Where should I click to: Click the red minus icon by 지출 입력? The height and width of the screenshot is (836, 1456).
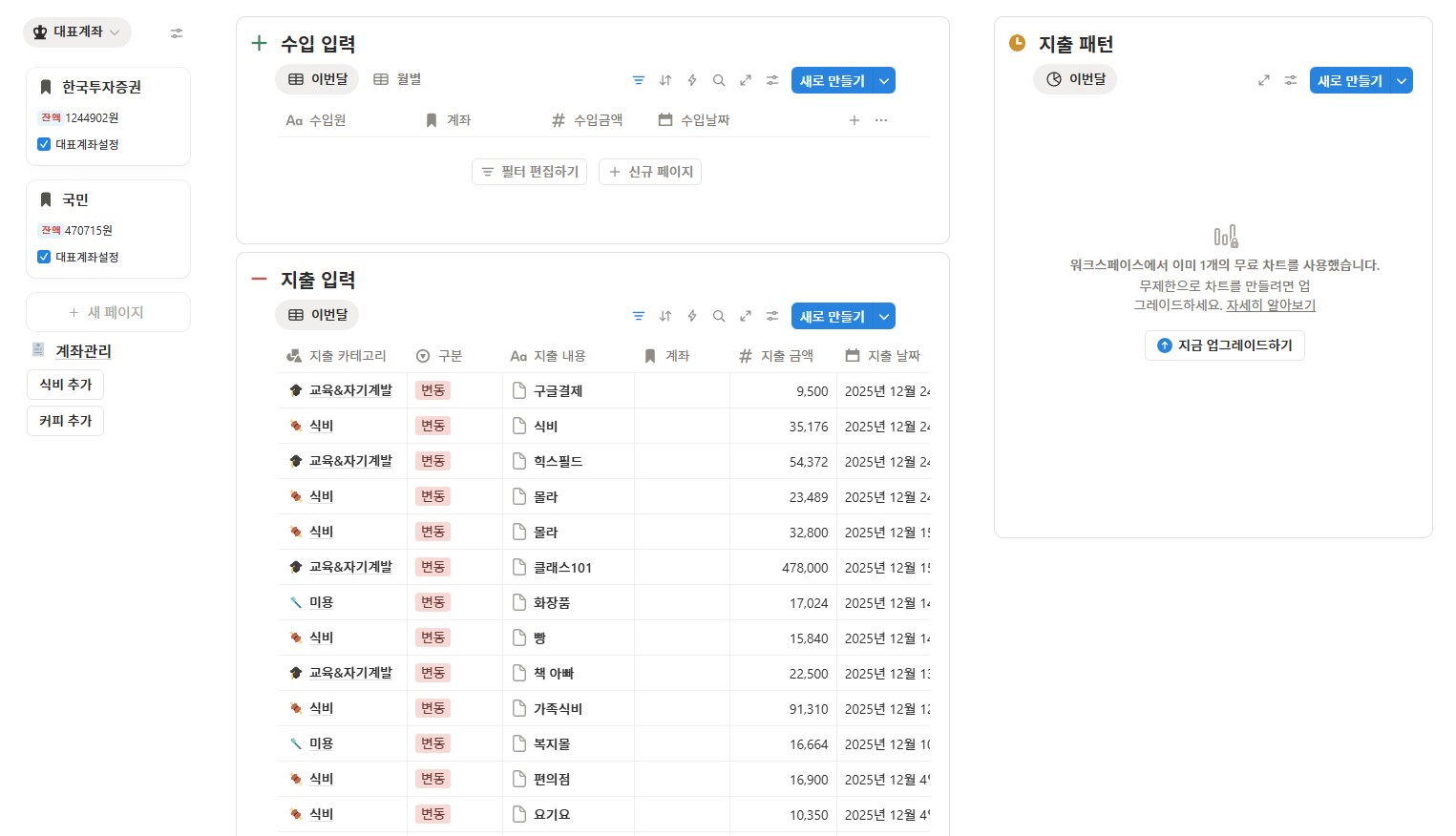point(259,279)
